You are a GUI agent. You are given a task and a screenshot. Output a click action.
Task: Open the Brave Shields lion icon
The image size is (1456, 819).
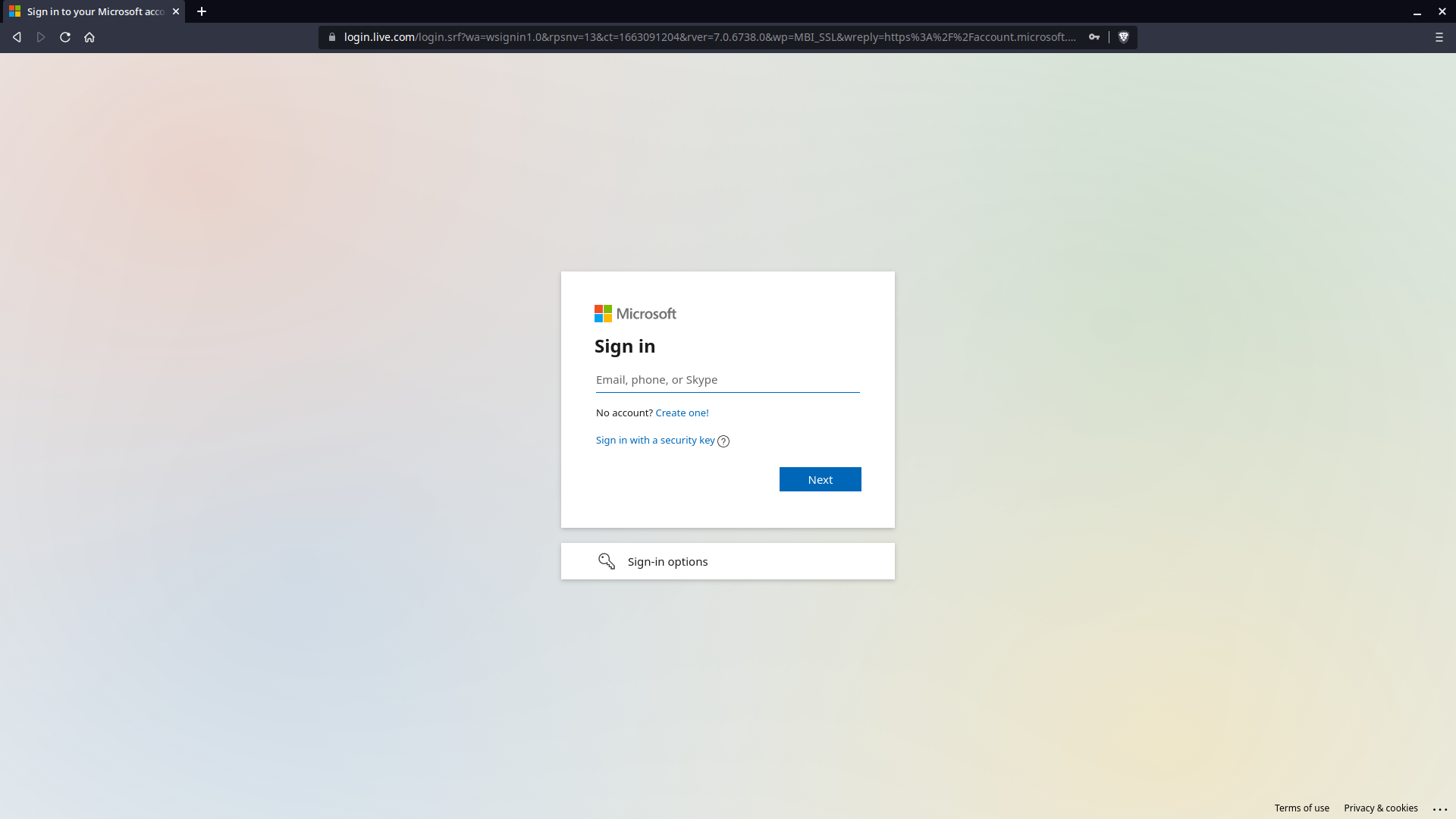[x=1124, y=37]
